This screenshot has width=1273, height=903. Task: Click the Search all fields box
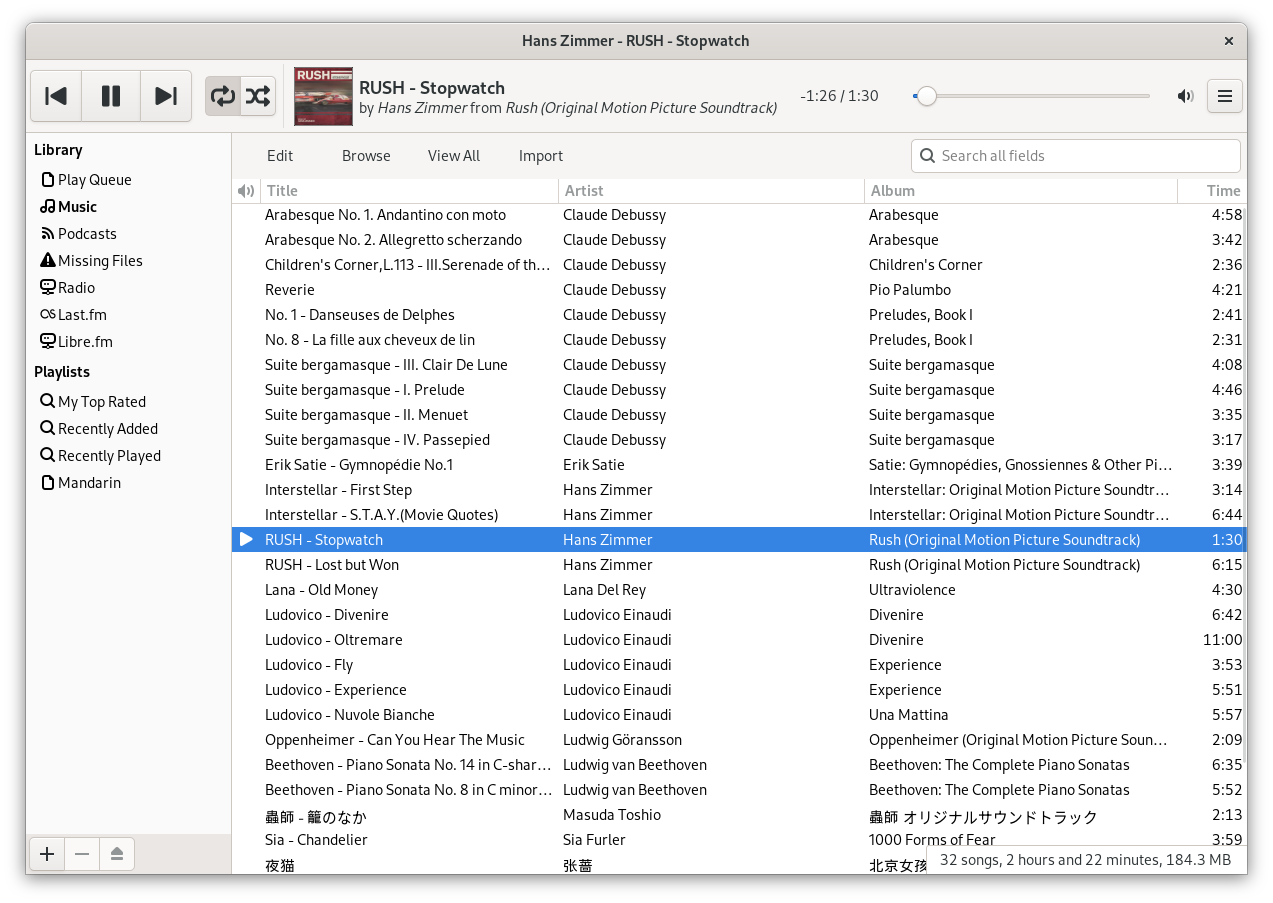[1075, 156]
